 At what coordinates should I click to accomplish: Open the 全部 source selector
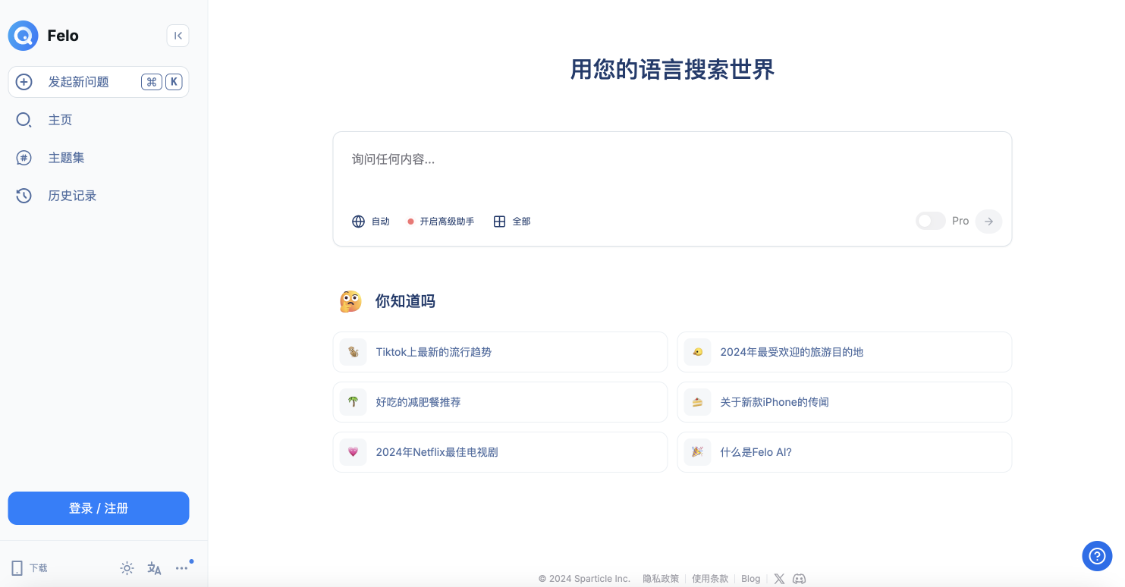(513, 221)
